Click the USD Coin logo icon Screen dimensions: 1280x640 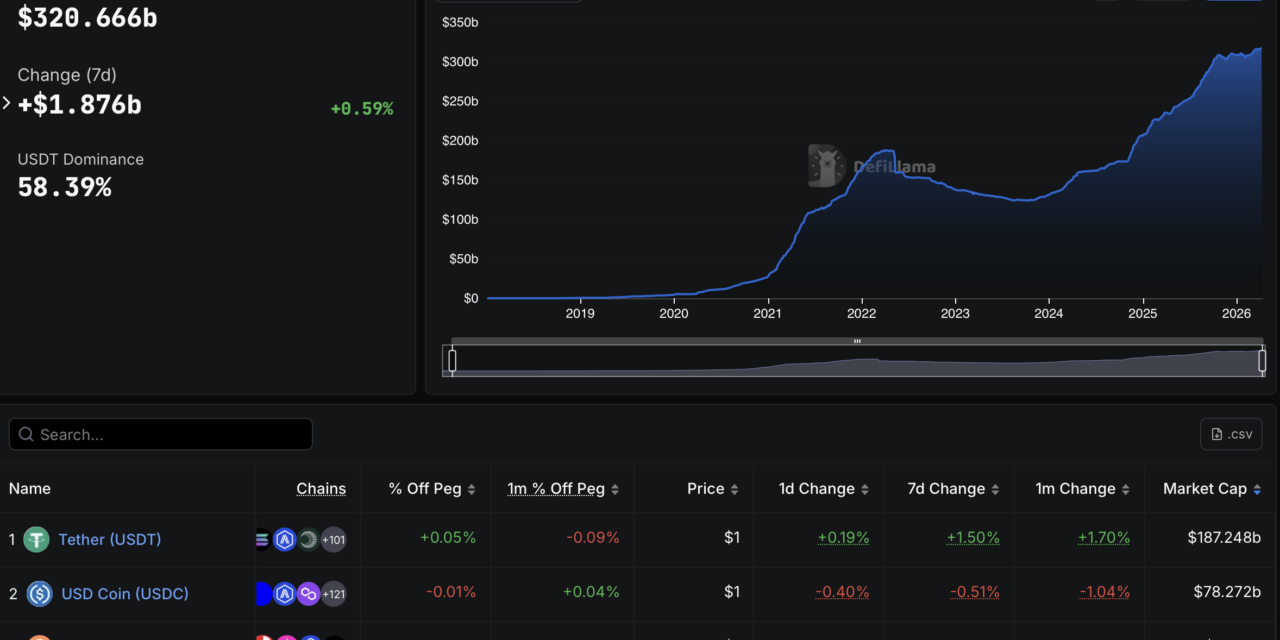[39, 594]
